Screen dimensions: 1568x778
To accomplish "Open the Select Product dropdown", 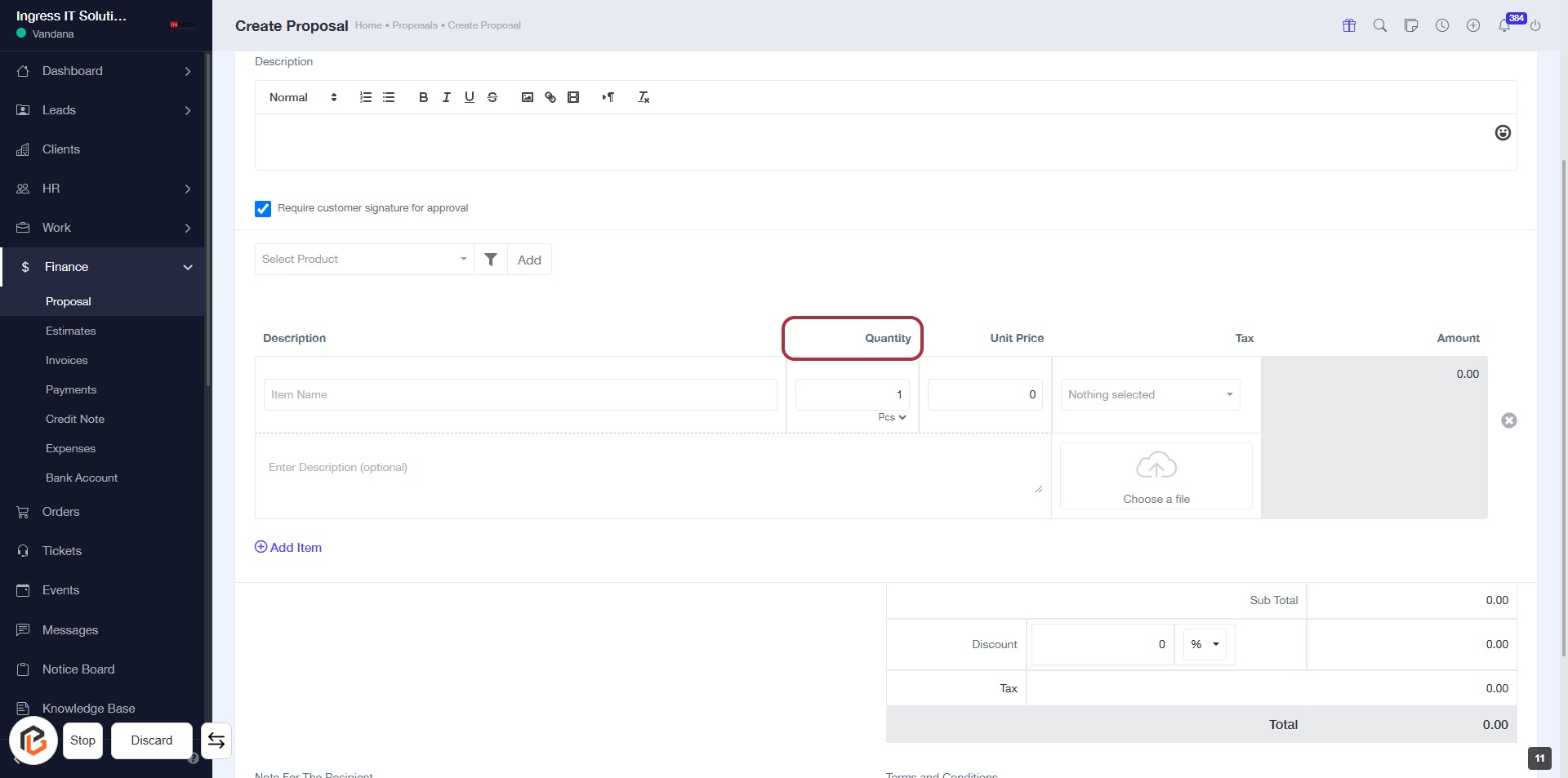I will click(x=364, y=260).
